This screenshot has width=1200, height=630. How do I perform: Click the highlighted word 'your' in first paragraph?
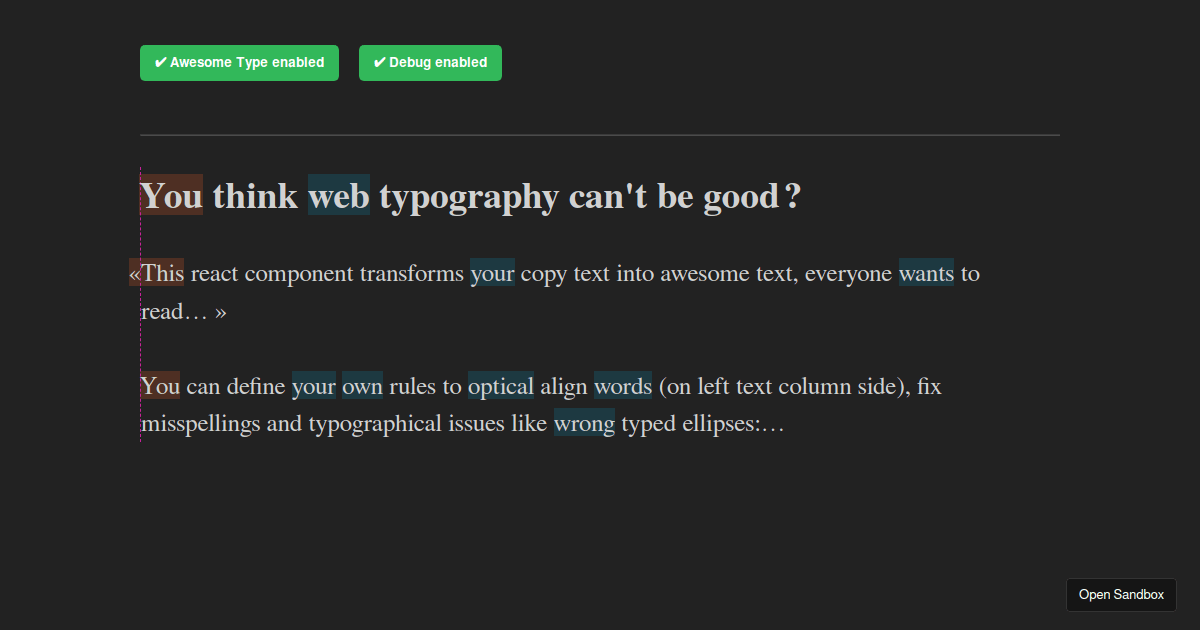(x=492, y=272)
